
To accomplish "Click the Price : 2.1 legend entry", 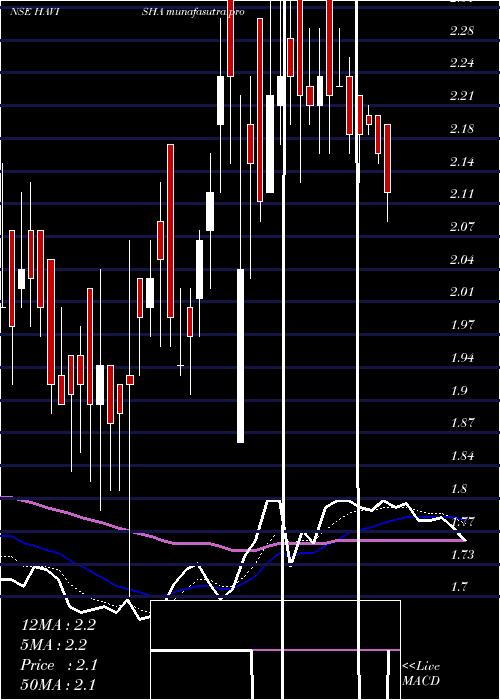I will (59, 665).
